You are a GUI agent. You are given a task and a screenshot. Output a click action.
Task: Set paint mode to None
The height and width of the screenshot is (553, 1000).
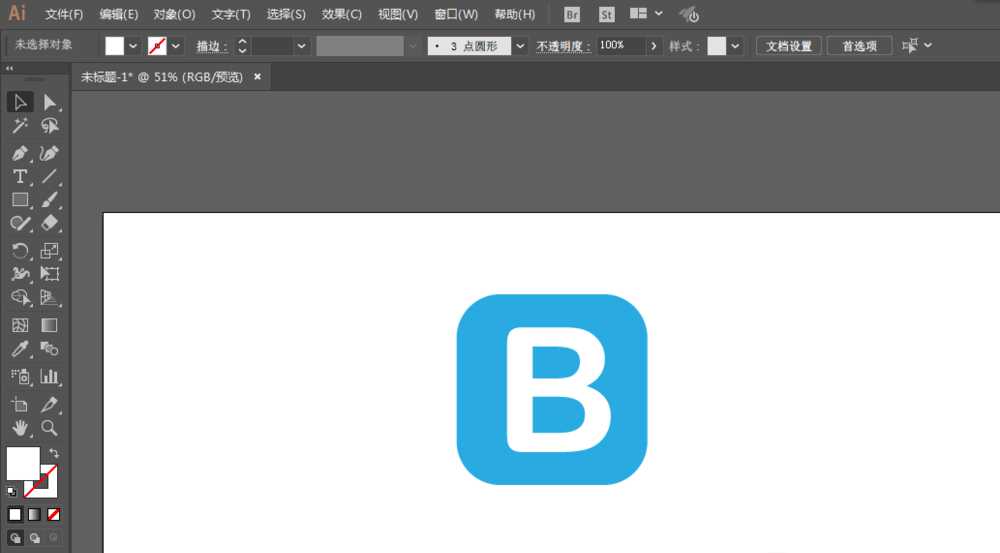(x=54, y=514)
